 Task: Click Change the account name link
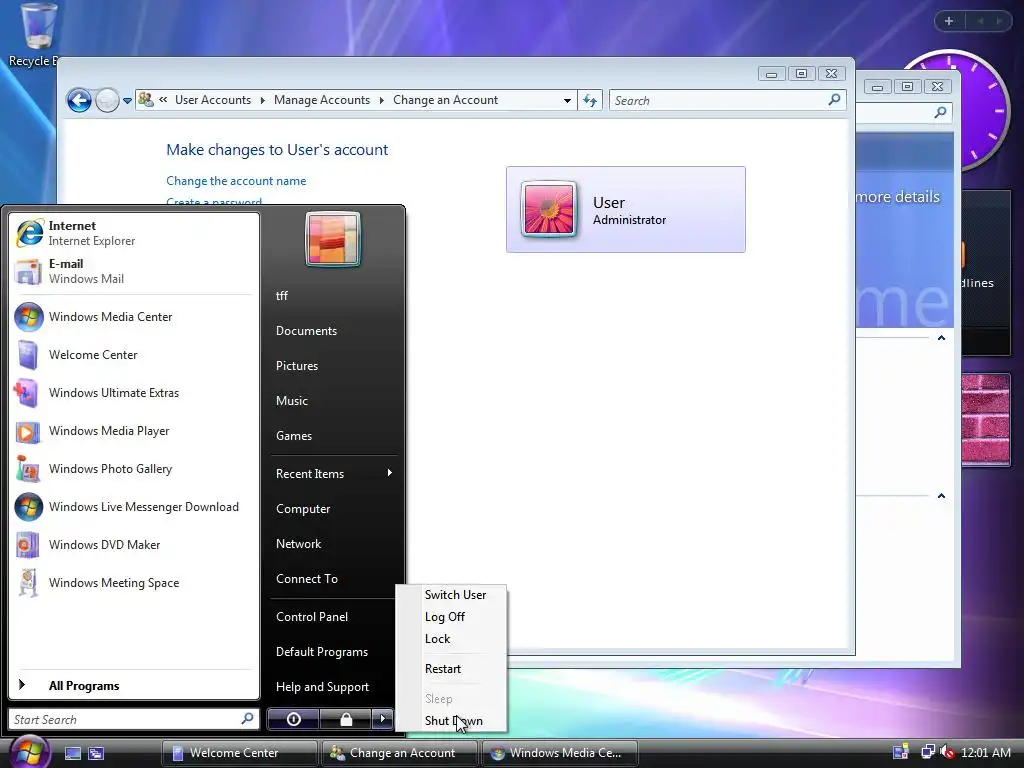pyautogui.click(x=236, y=181)
